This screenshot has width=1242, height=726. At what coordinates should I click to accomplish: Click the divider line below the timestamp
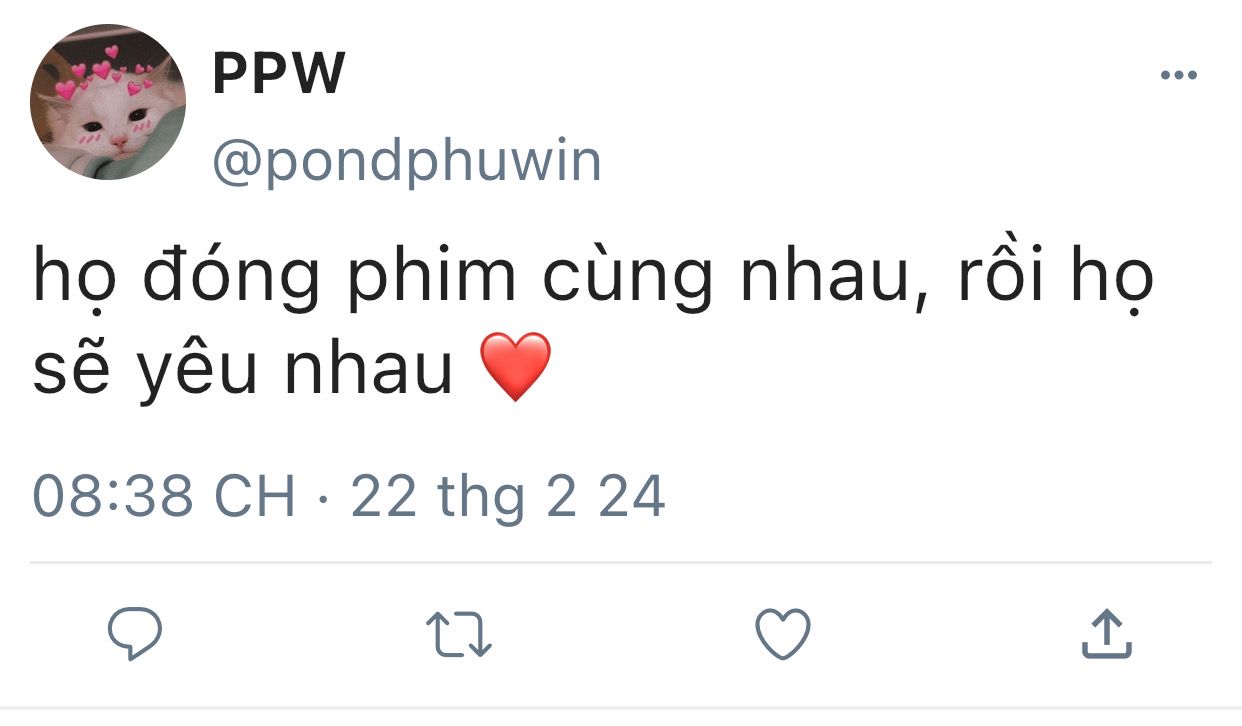tap(621, 562)
